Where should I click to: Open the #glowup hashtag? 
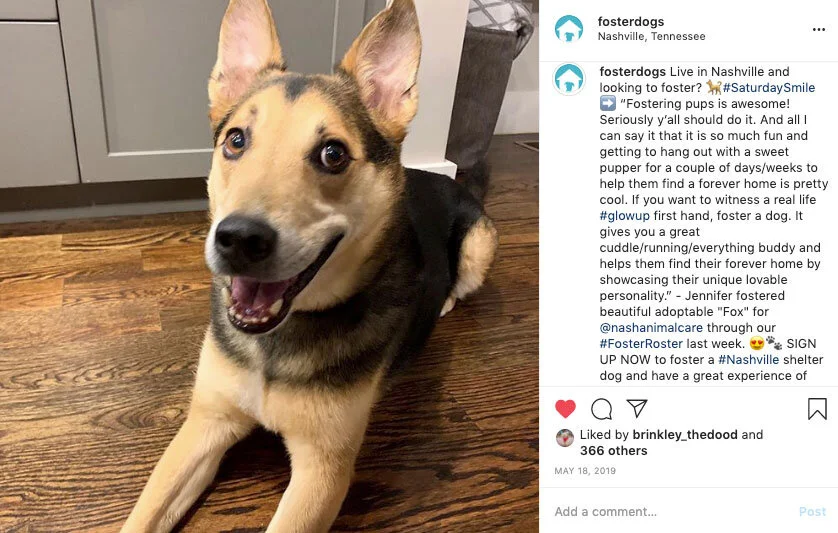pos(624,216)
